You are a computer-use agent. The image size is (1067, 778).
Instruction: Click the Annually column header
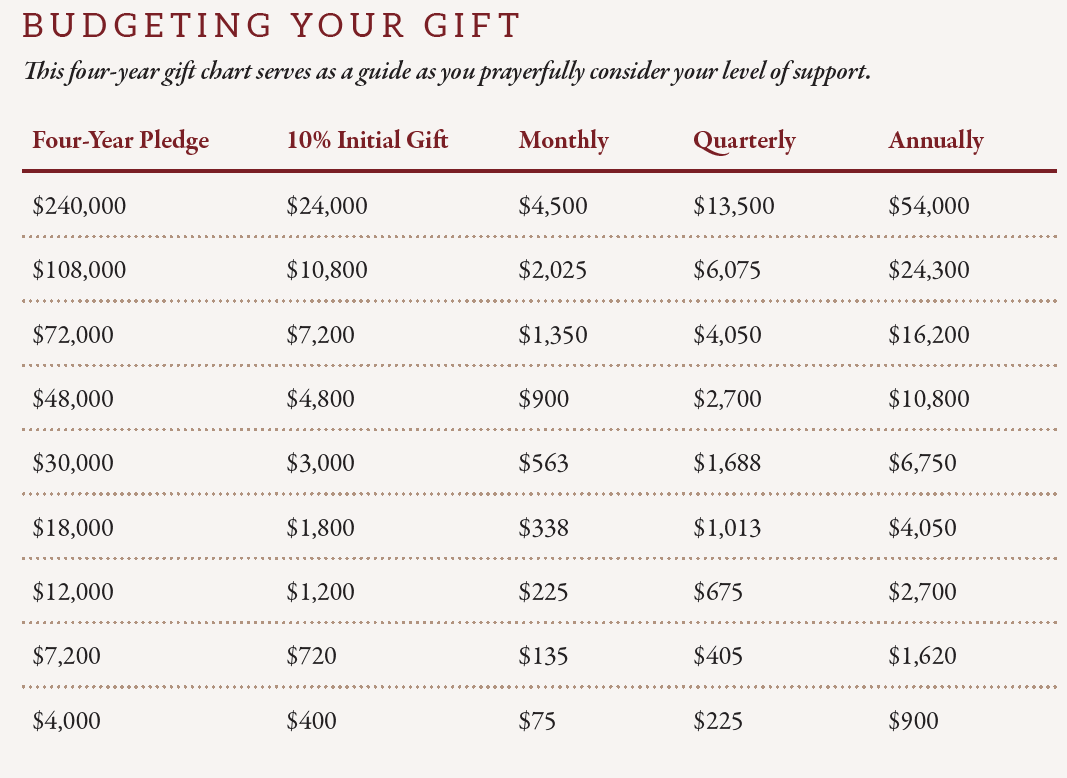tap(935, 141)
